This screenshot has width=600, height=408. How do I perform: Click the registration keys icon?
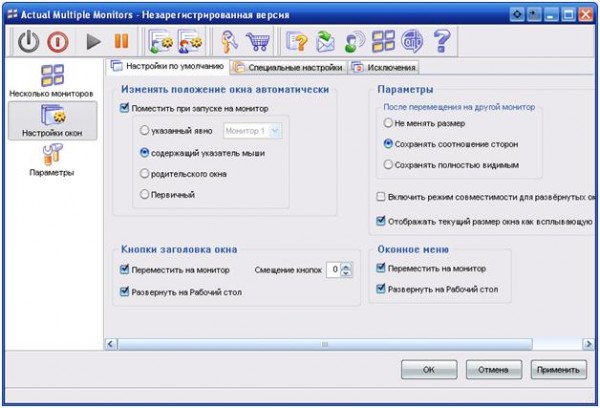click(x=230, y=41)
